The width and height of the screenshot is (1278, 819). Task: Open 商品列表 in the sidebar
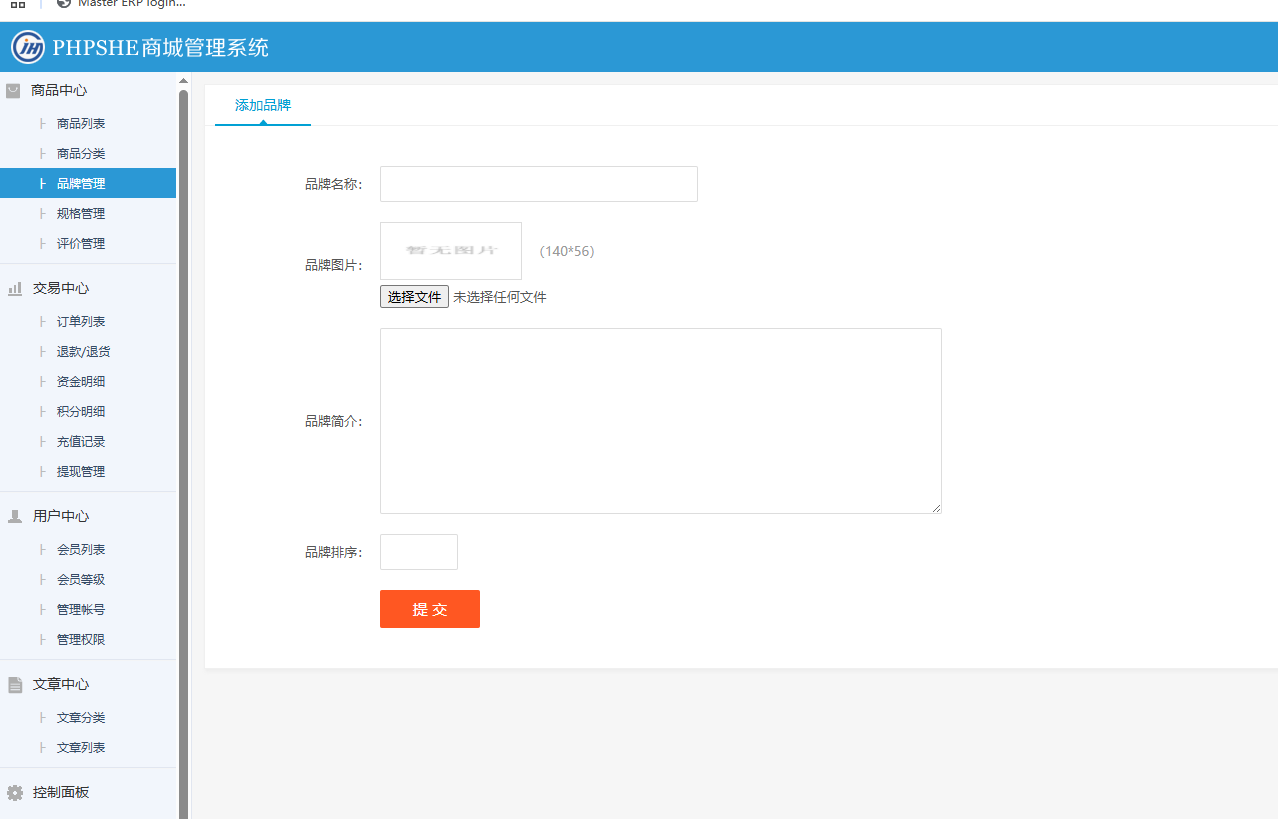click(81, 124)
